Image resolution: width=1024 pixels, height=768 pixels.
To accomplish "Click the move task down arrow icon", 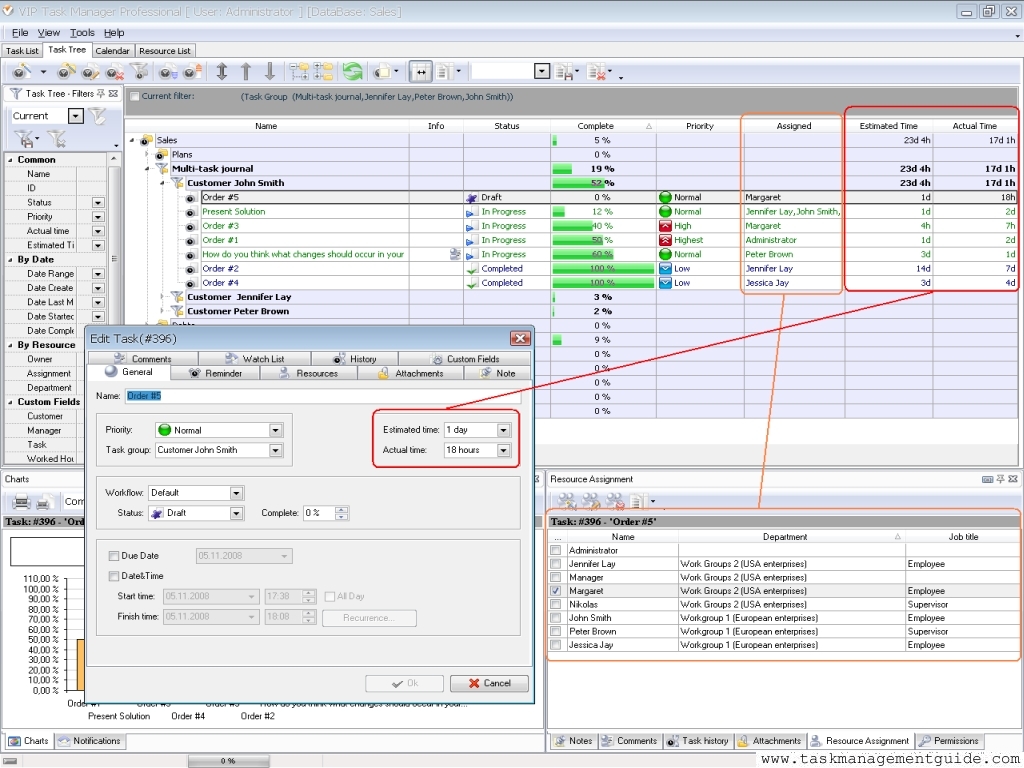I will point(270,71).
